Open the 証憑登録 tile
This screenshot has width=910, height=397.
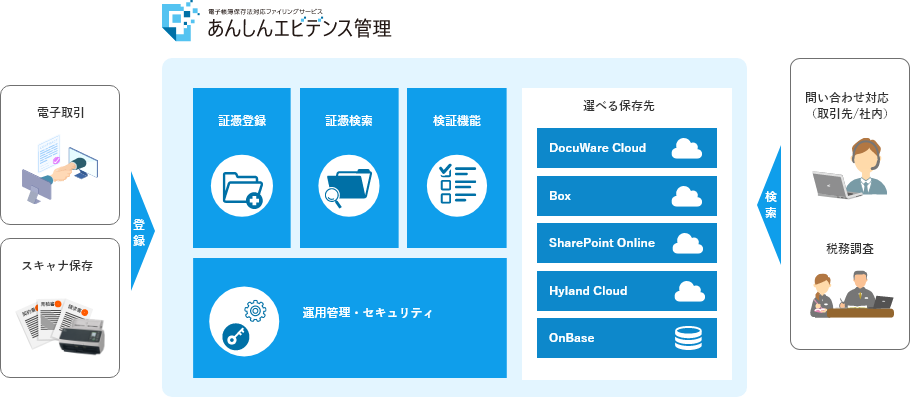[241, 168]
